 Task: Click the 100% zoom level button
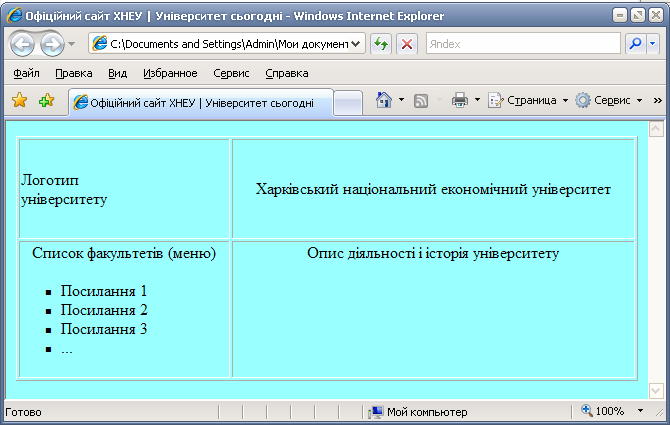point(602,411)
